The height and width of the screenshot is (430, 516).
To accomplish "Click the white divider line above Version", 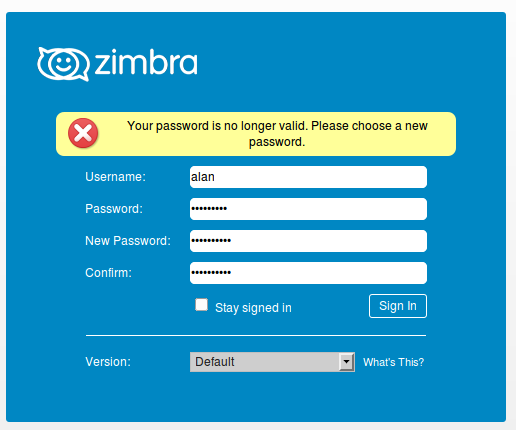I will coord(256,335).
